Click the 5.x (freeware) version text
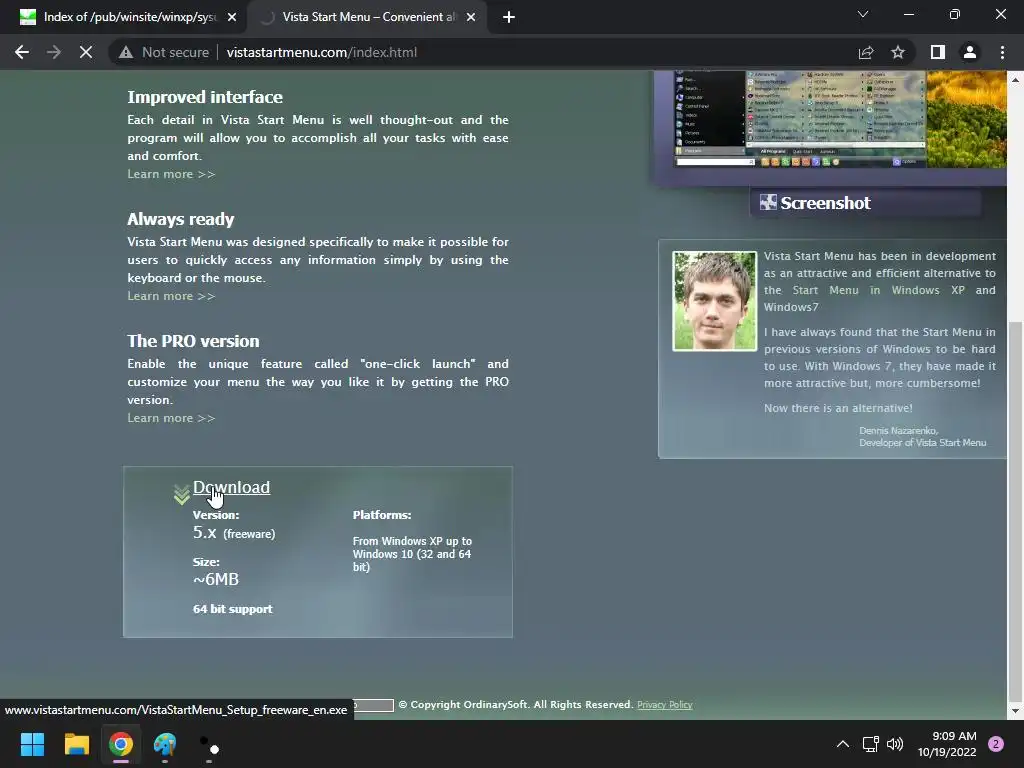 [234, 533]
